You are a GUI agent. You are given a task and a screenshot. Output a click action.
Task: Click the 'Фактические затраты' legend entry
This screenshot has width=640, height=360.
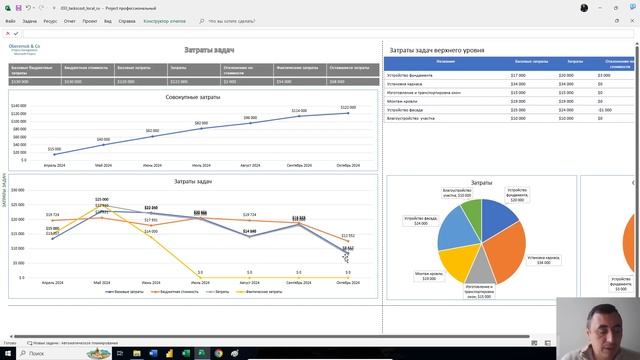click(259, 292)
